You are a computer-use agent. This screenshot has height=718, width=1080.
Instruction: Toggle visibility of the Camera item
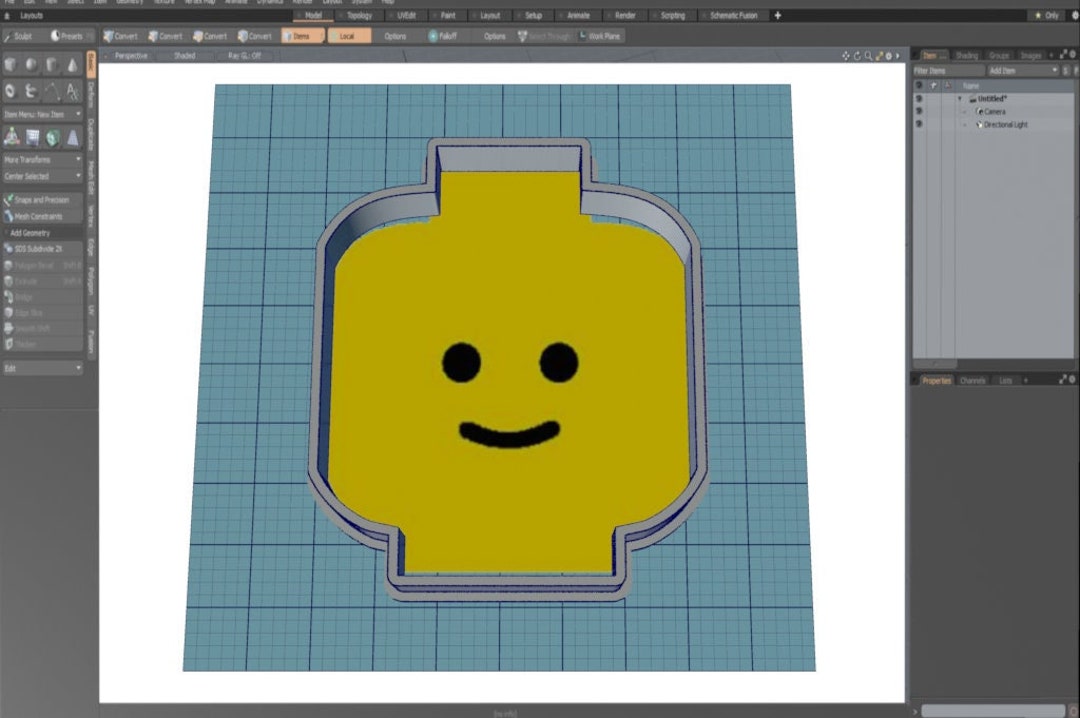pyautogui.click(x=918, y=112)
